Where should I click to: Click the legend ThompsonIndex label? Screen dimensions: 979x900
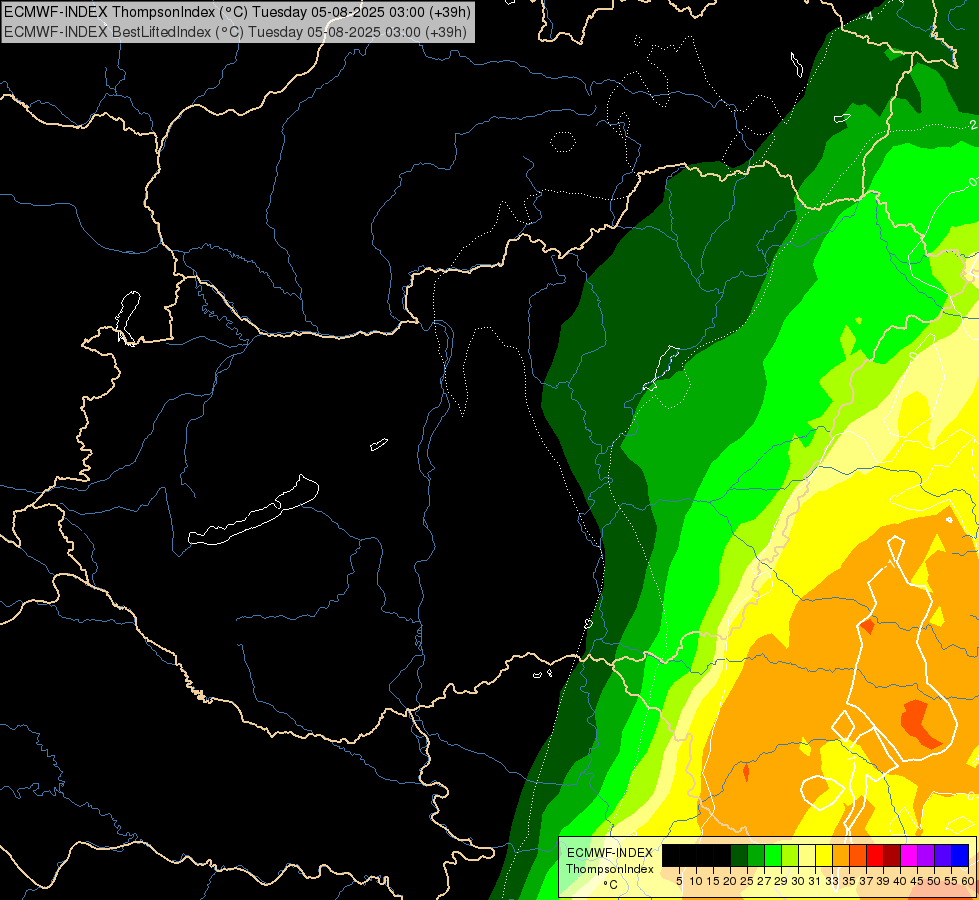pos(610,869)
